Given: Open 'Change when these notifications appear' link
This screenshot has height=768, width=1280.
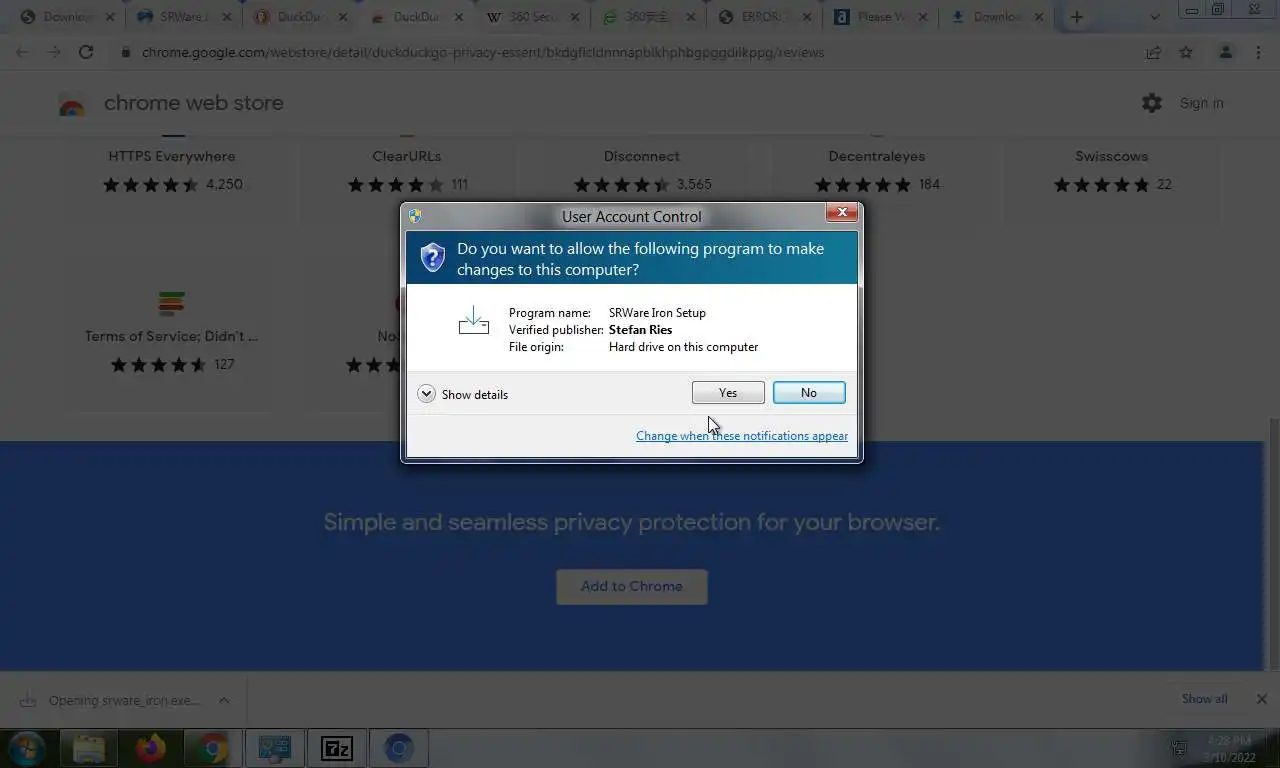Looking at the screenshot, I should coord(742,436).
